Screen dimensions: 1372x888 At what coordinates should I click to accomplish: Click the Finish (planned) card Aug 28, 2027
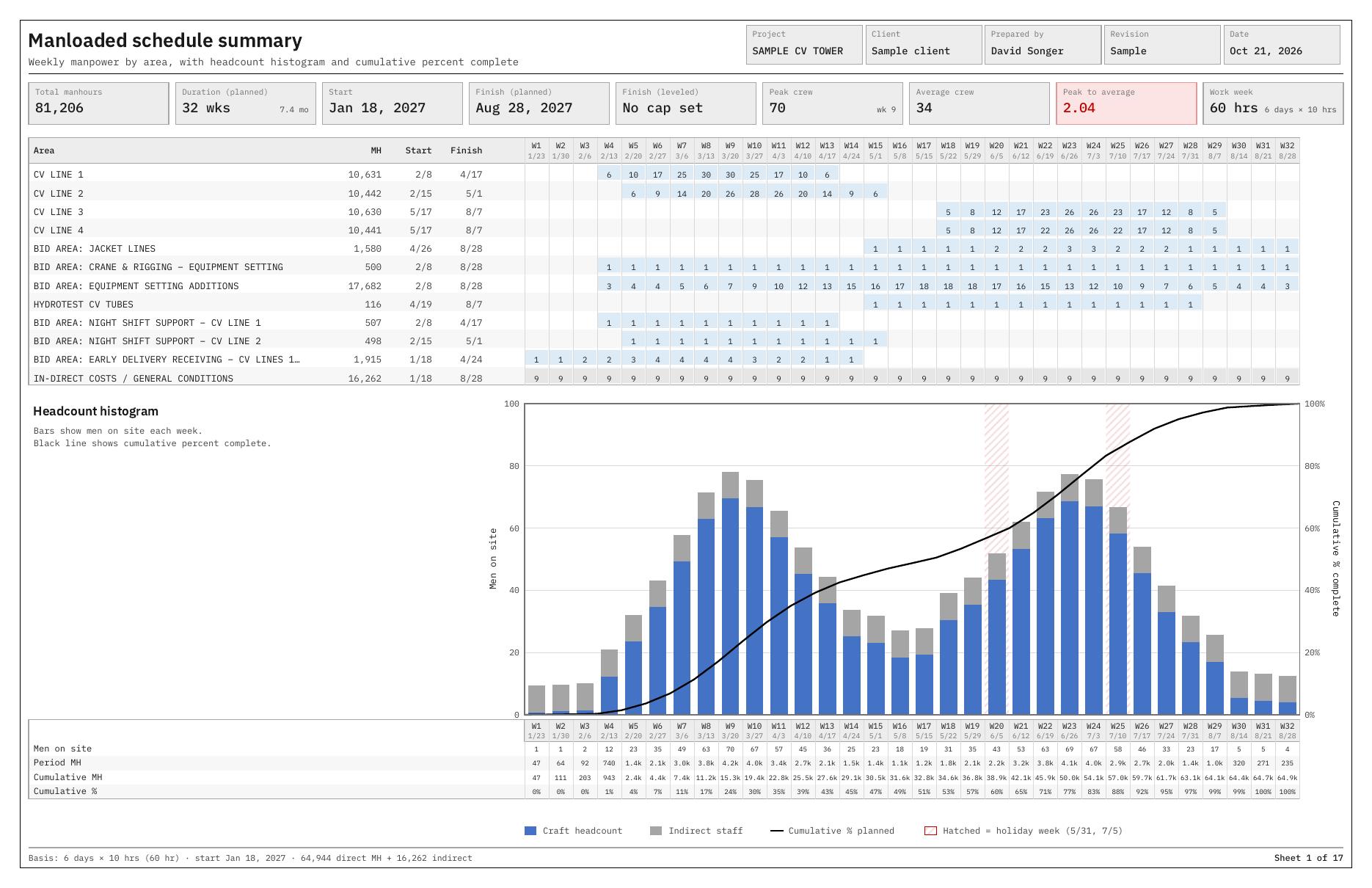(539, 103)
